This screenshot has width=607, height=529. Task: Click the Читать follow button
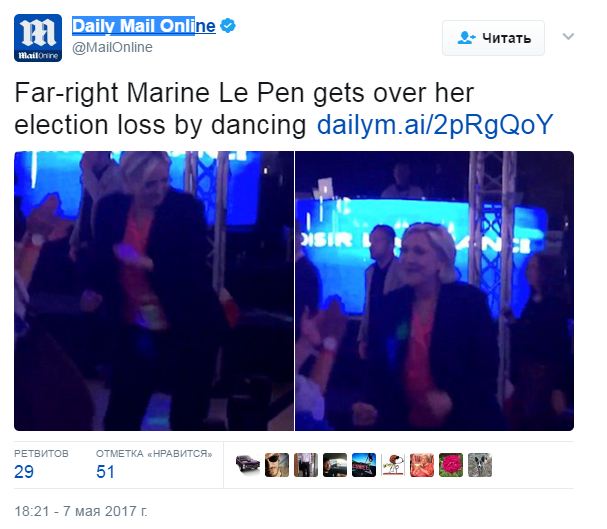[494, 38]
